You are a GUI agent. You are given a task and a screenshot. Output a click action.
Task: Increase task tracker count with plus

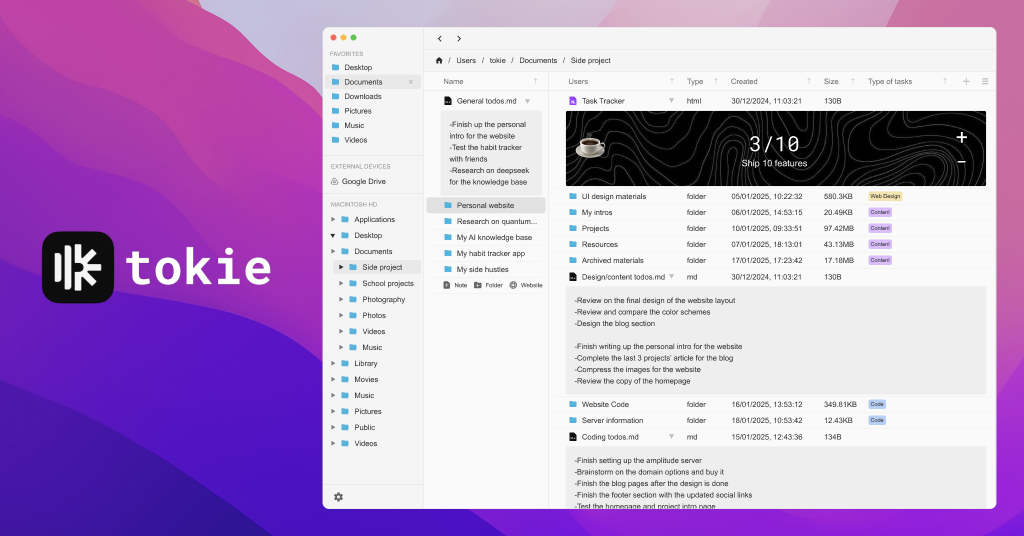tap(961, 138)
